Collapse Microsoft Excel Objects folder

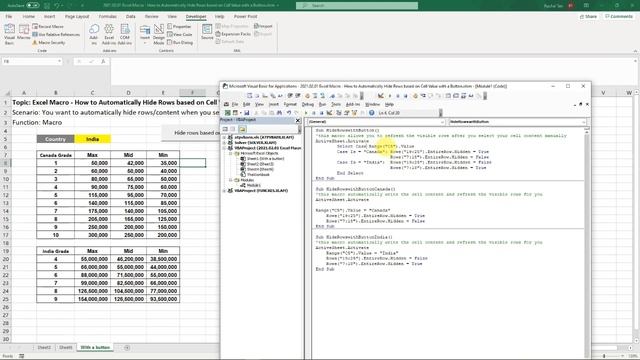point(231,153)
